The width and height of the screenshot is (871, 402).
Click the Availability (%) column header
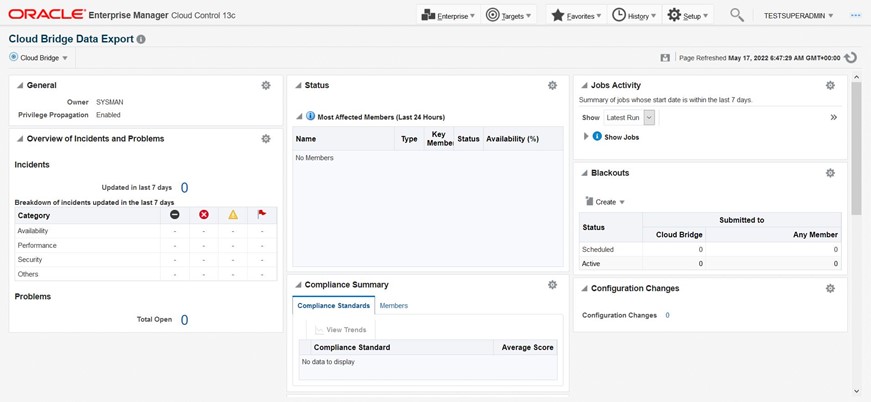pos(523,139)
